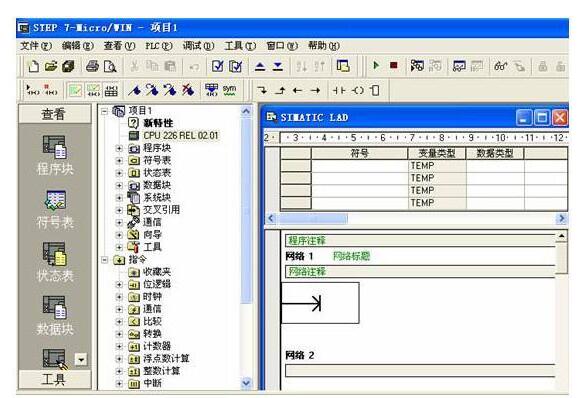Viewport: 577px width, 398px height.
Task: Insert a box instruction from the toolbar
Action: point(375,90)
